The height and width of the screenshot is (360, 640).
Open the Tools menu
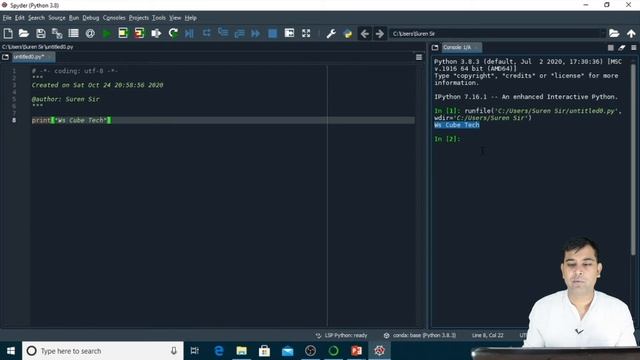(159, 18)
